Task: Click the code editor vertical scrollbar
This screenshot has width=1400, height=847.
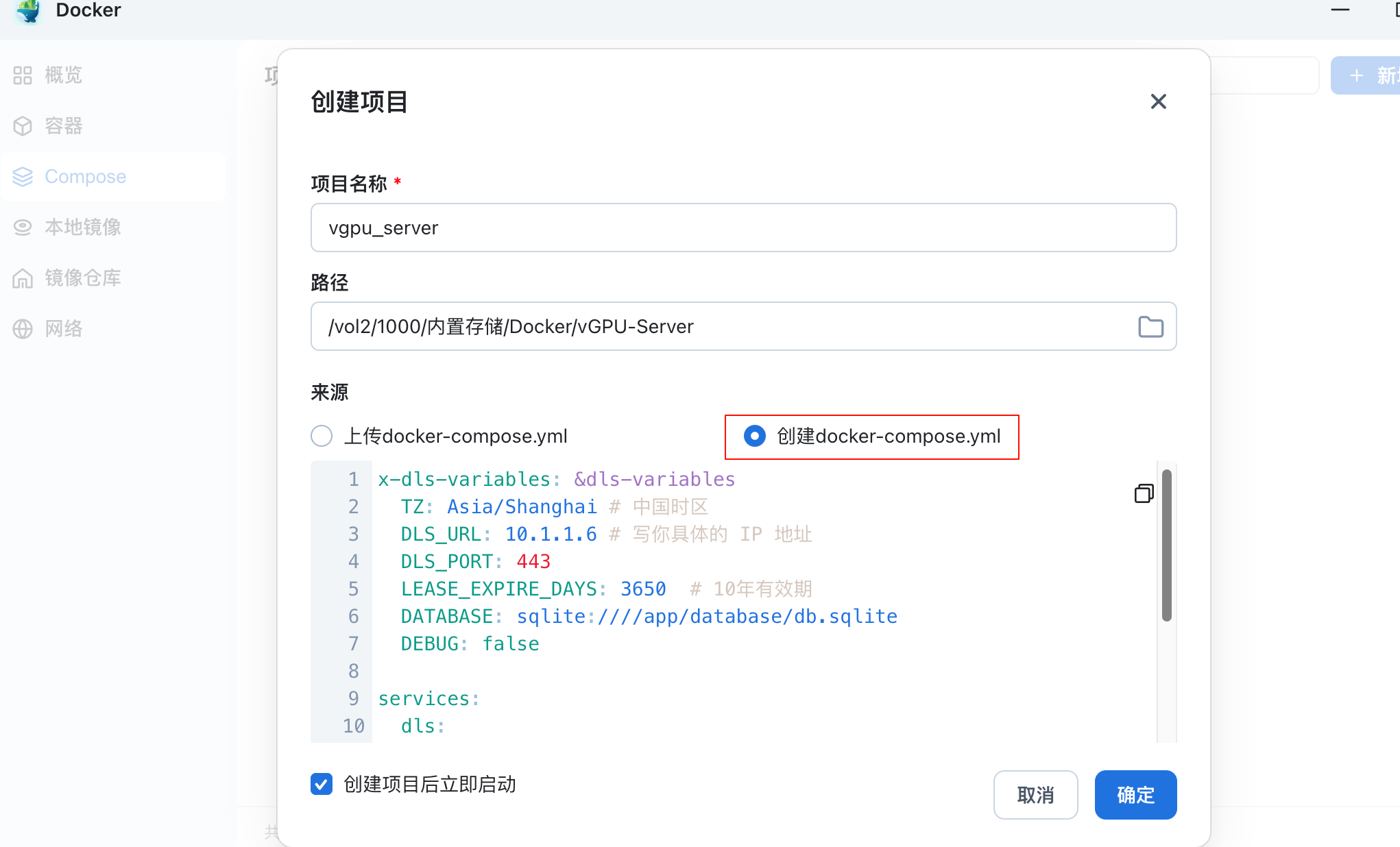Action: pos(1167,545)
